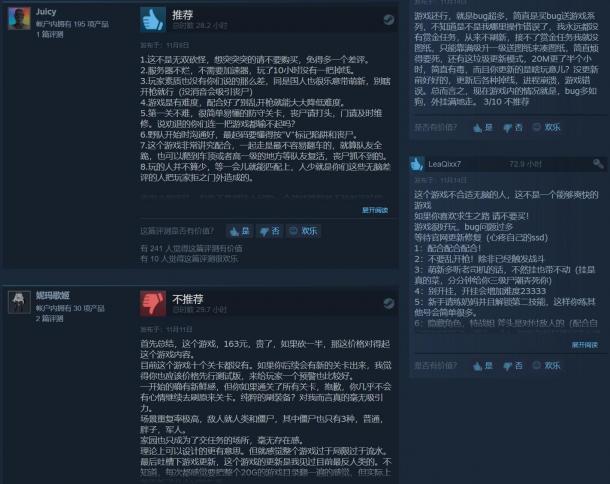Open the second reviewer's avatar image

[x=19, y=302]
